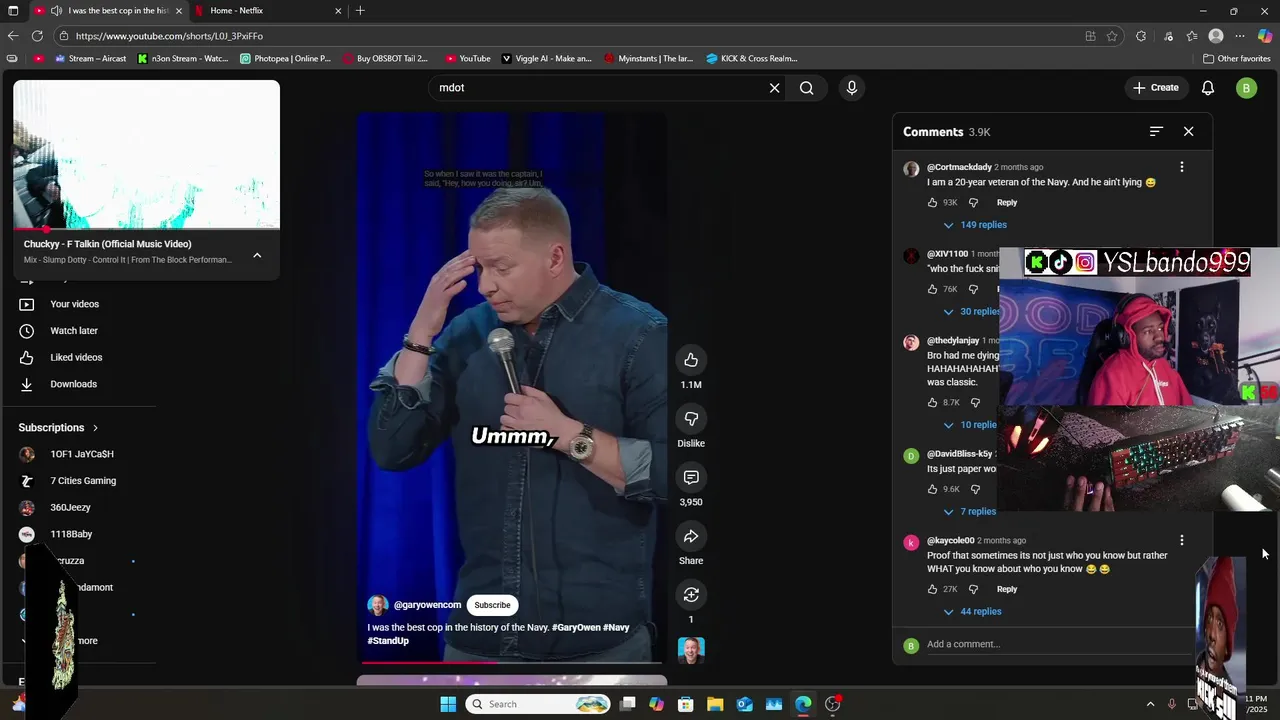Favorite this page with star icon
Image resolution: width=1280 pixels, height=720 pixels.
pos(1112,36)
